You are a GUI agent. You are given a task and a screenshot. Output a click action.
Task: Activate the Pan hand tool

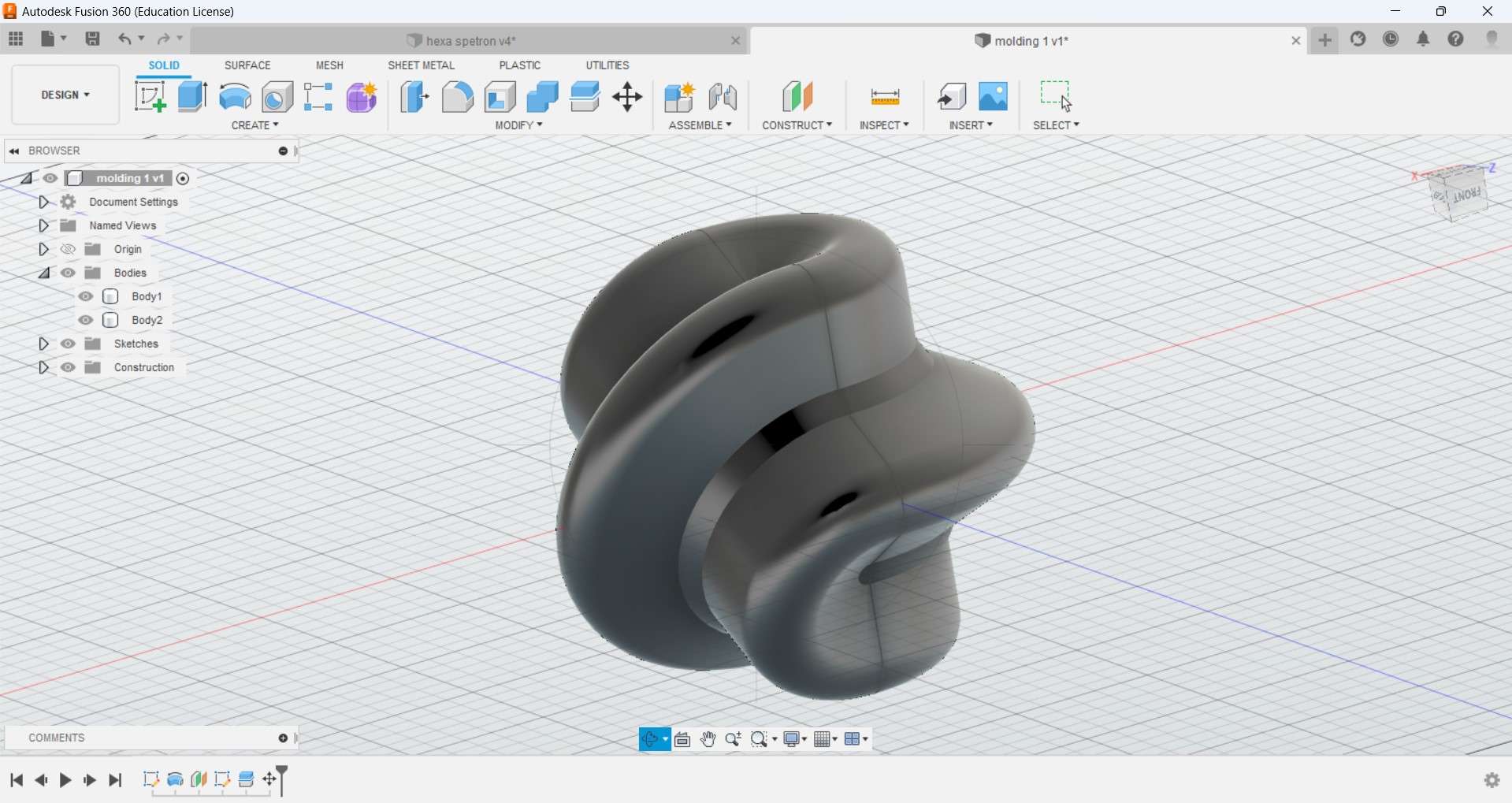pyautogui.click(x=708, y=739)
